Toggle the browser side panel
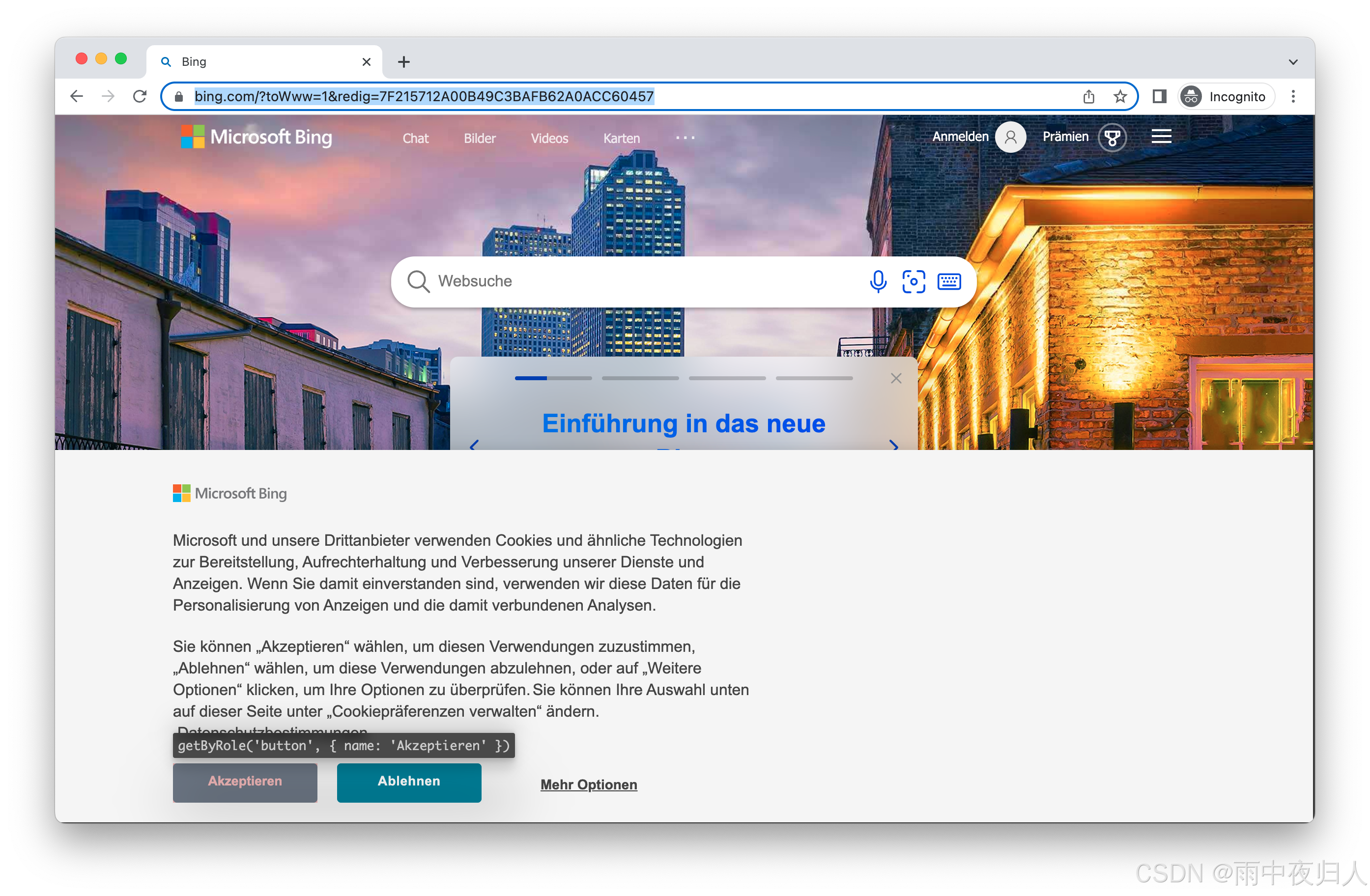Viewport: 1370px width, 896px height. pos(1159,97)
